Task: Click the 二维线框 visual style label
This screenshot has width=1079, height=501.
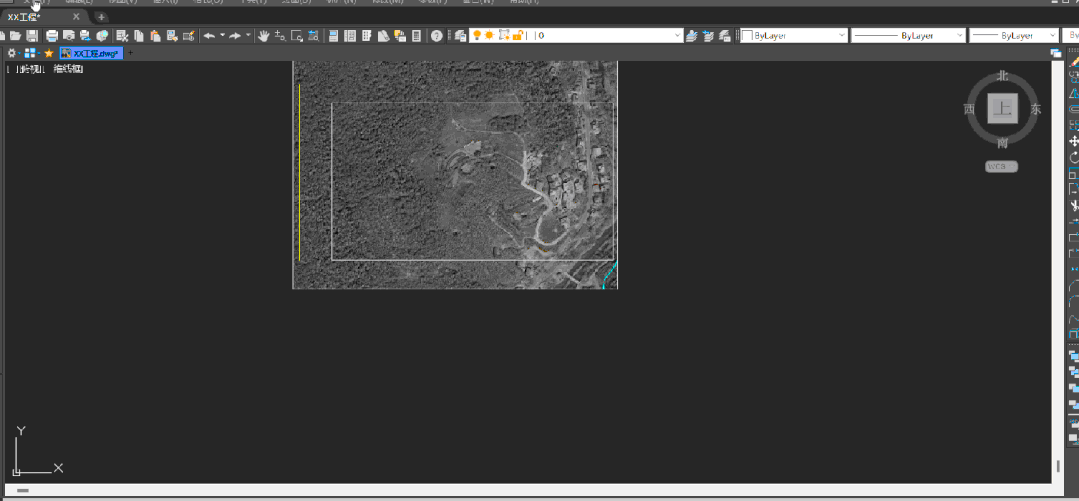Action: coord(68,69)
